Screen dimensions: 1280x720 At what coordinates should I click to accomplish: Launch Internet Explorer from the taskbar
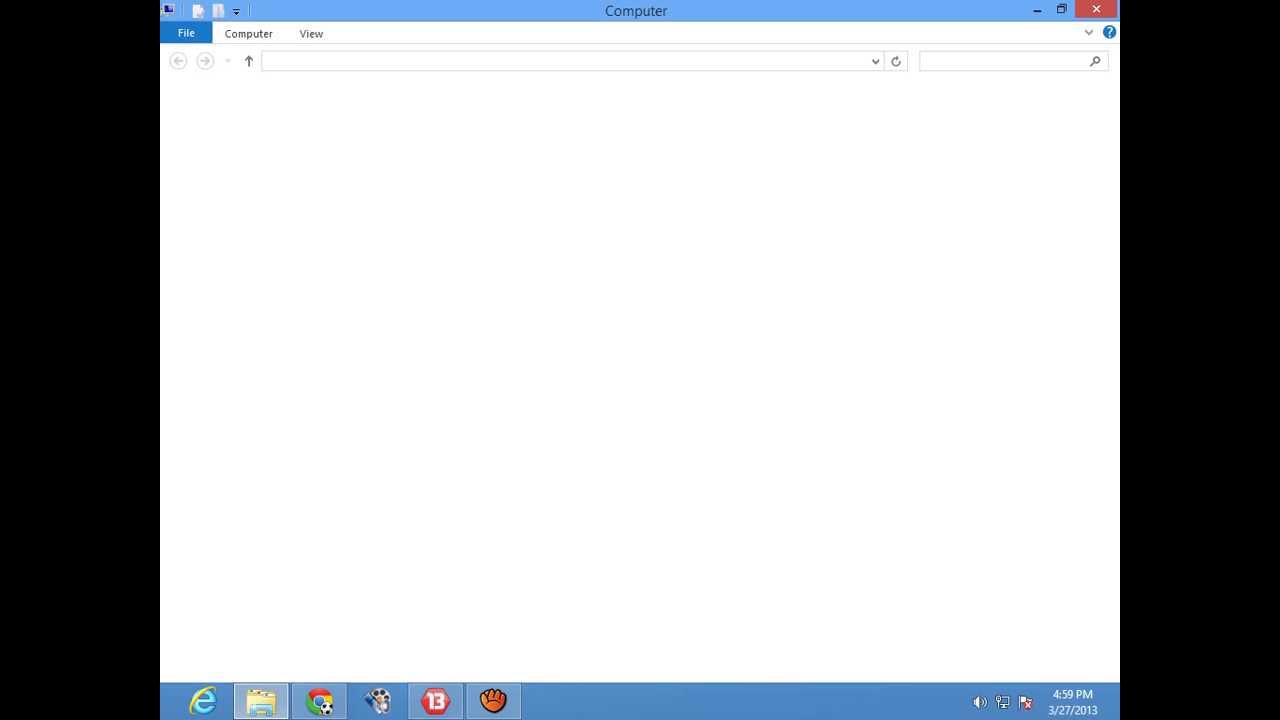pyautogui.click(x=203, y=701)
